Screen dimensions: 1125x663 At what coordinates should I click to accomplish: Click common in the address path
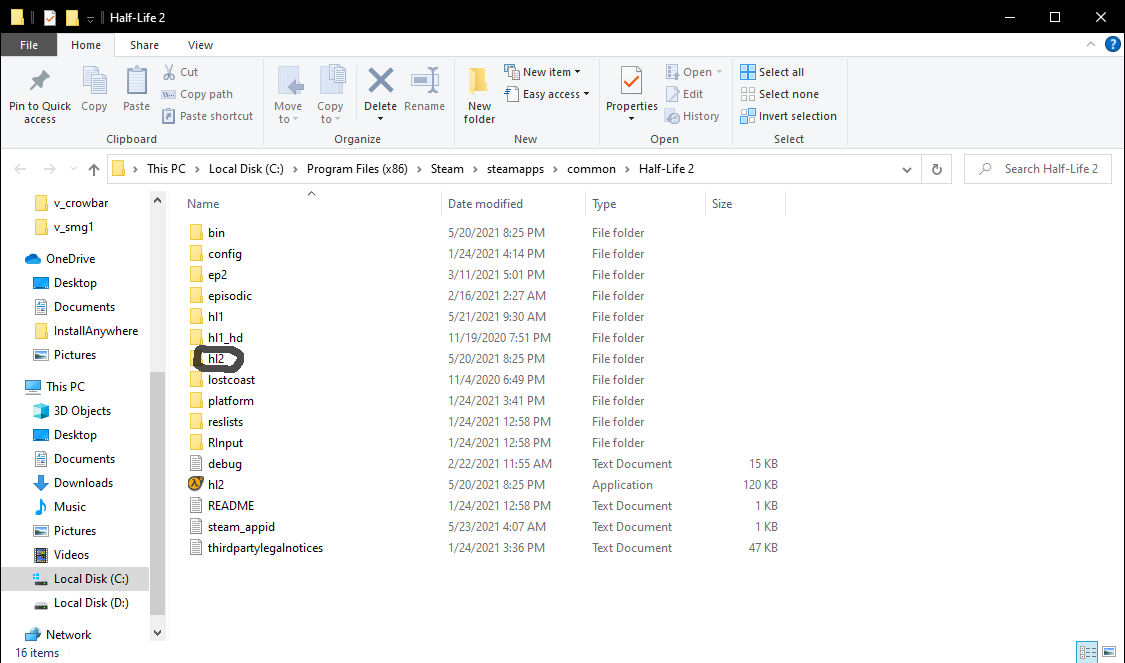[591, 169]
